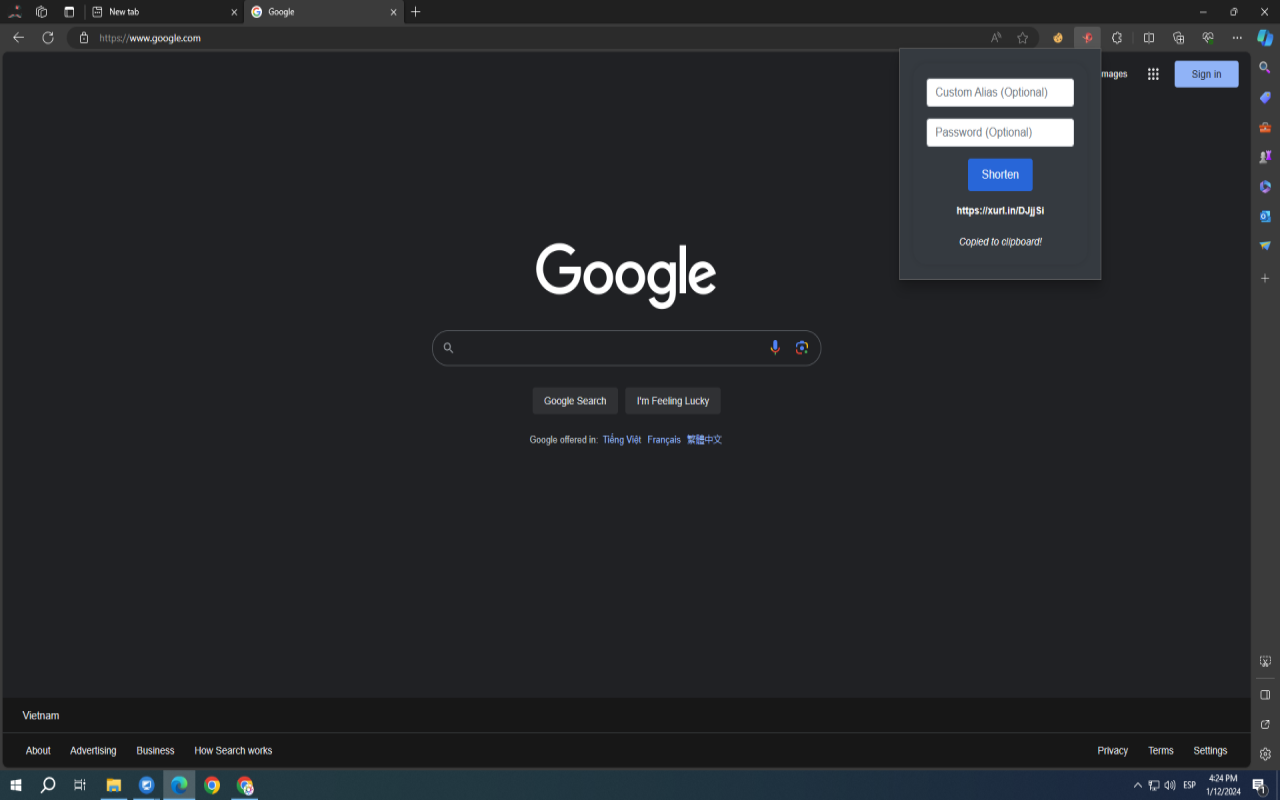
Task: Open File Explorer from taskbar
Action: pyautogui.click(x=114, y=785)
